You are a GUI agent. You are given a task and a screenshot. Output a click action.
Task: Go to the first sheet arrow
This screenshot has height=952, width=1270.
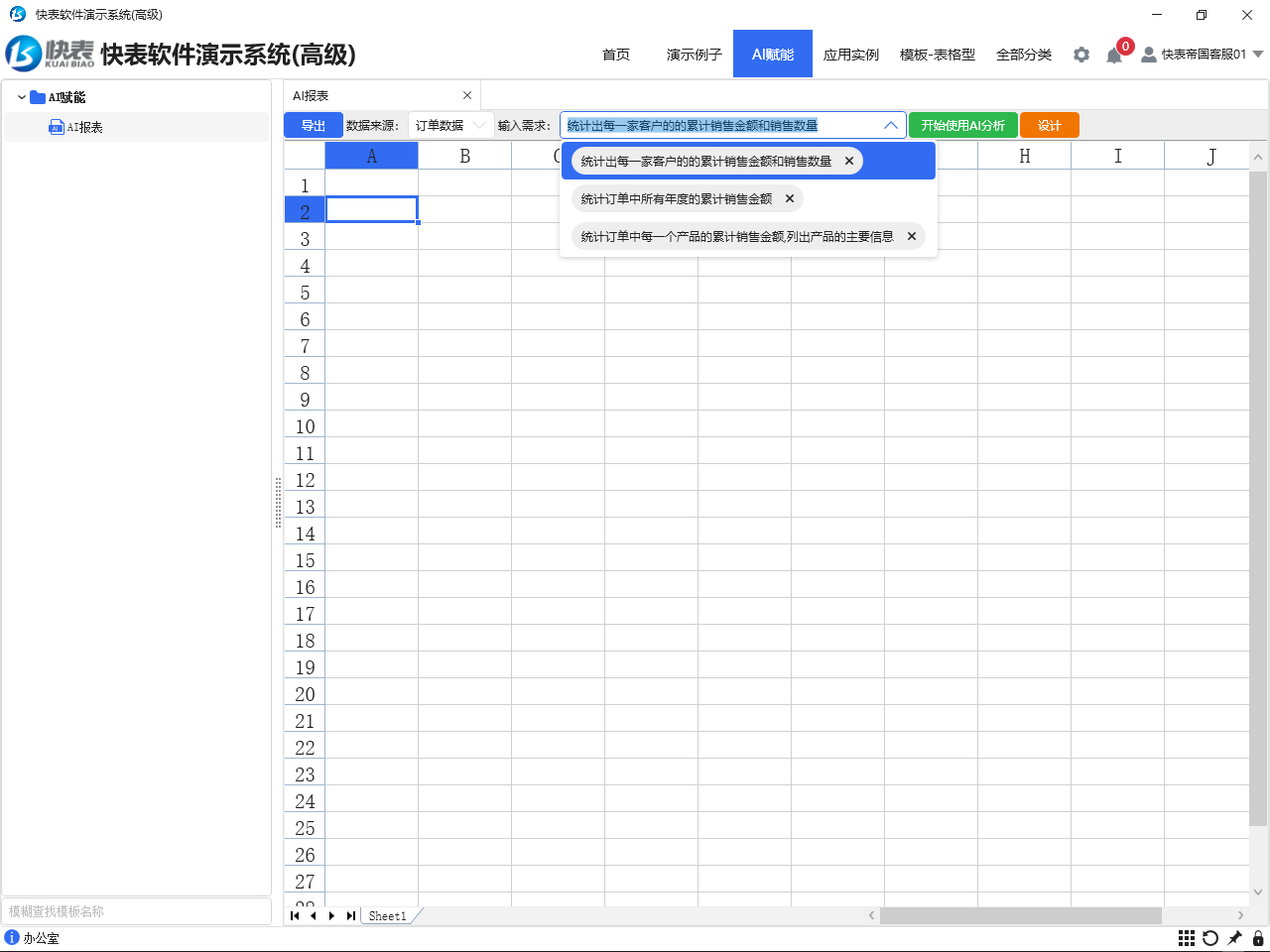295,915
